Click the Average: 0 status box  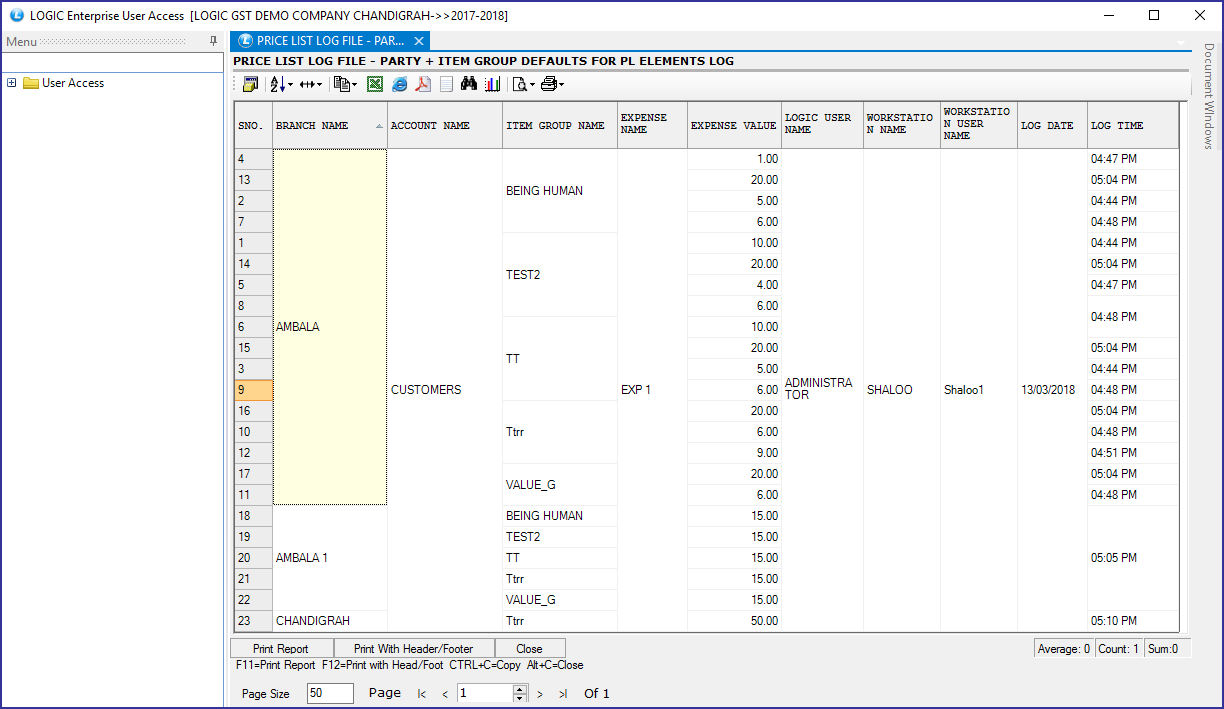pyautogui.click(x=1064, y=649)
